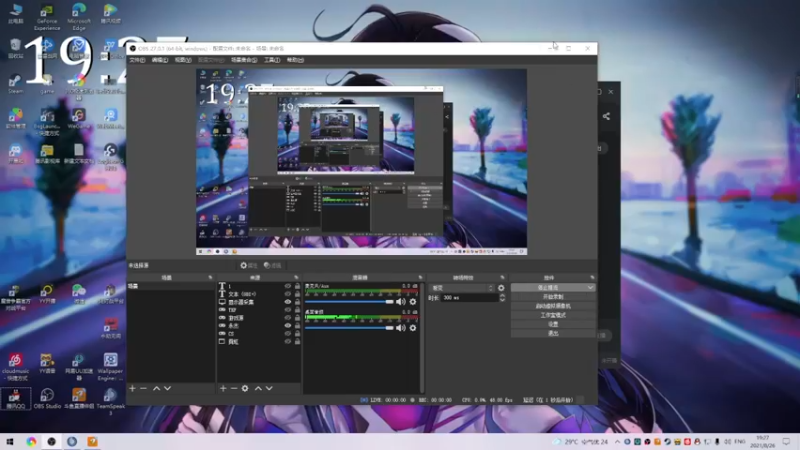Image resolution: width=800 pixels, height=450 pixels.
Task: Toggle lock on the first source
Action: point(296,287)
